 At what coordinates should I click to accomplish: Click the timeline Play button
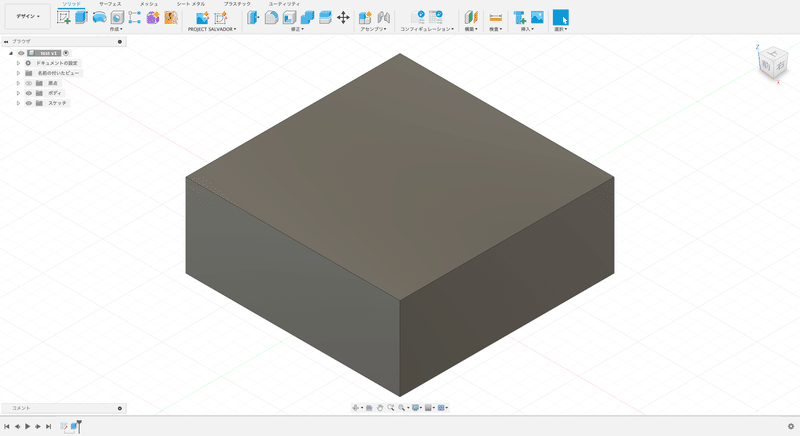28,426
